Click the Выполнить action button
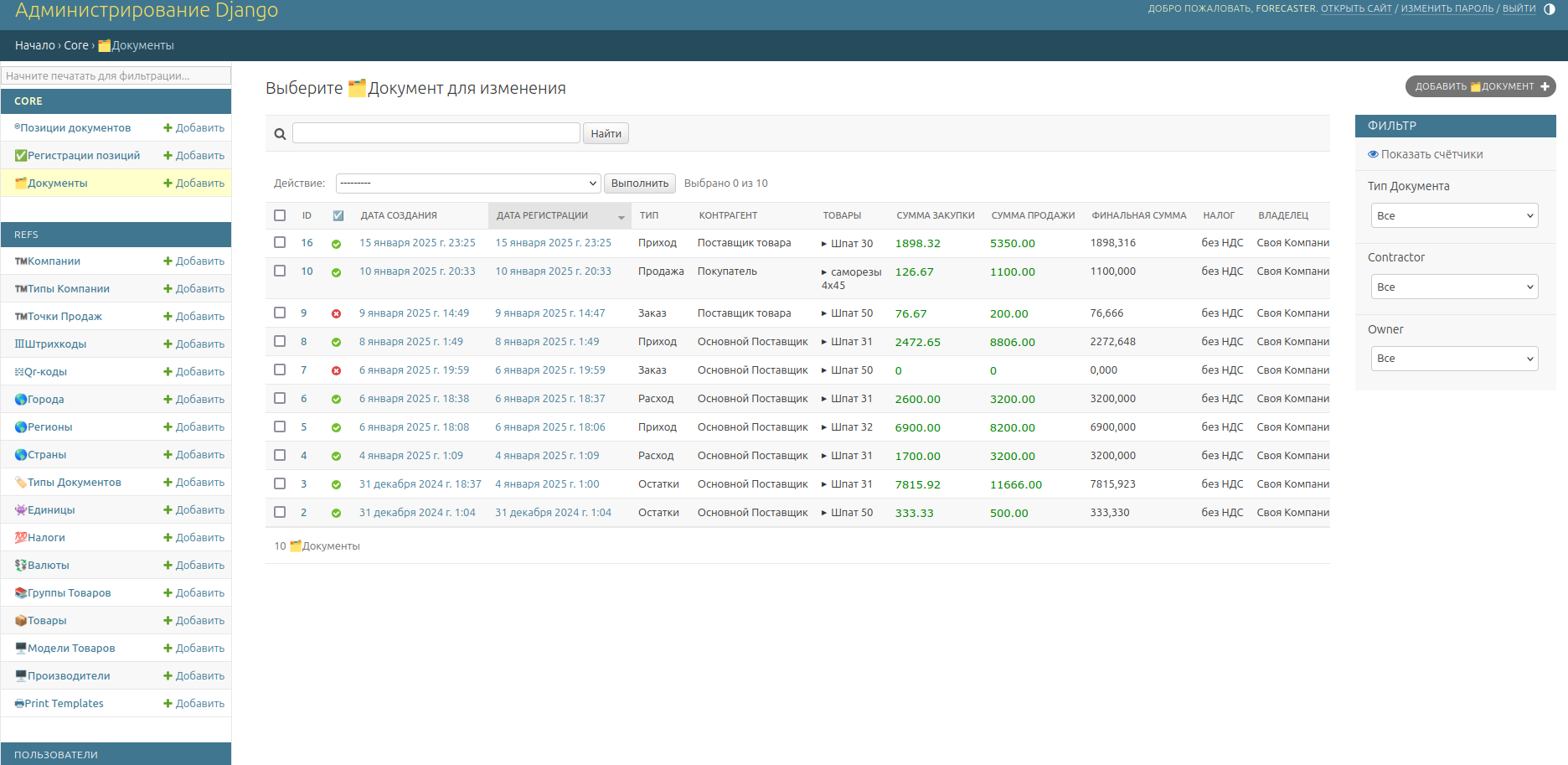 [x=640, y=183]
